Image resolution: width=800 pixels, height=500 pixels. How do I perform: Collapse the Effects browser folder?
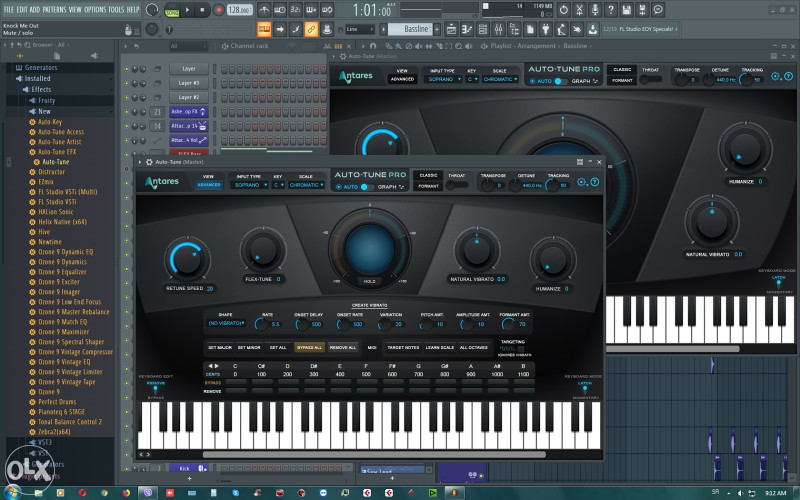click(41, 89)
